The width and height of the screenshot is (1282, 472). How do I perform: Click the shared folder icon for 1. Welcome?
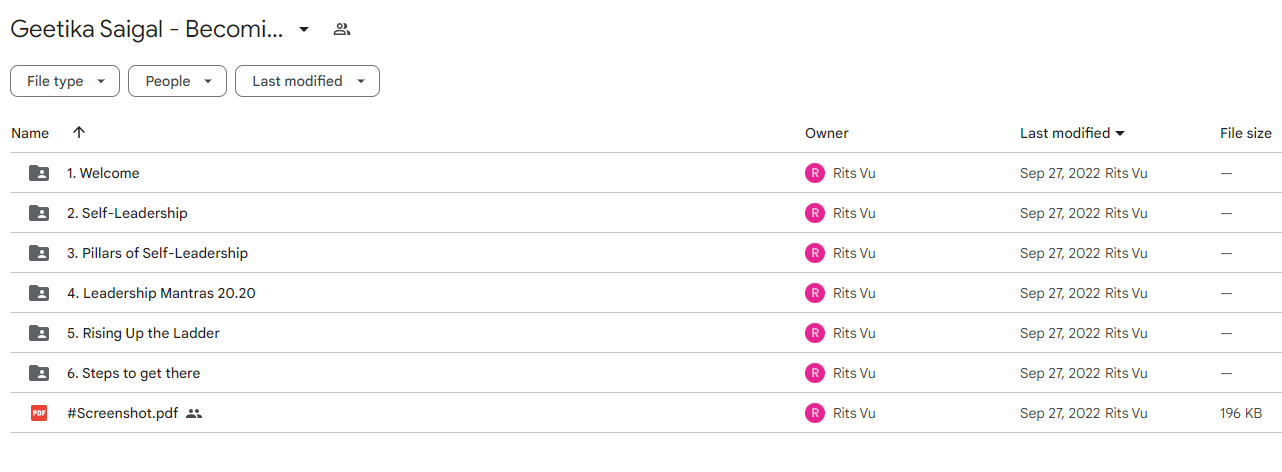tap(39, 173)
